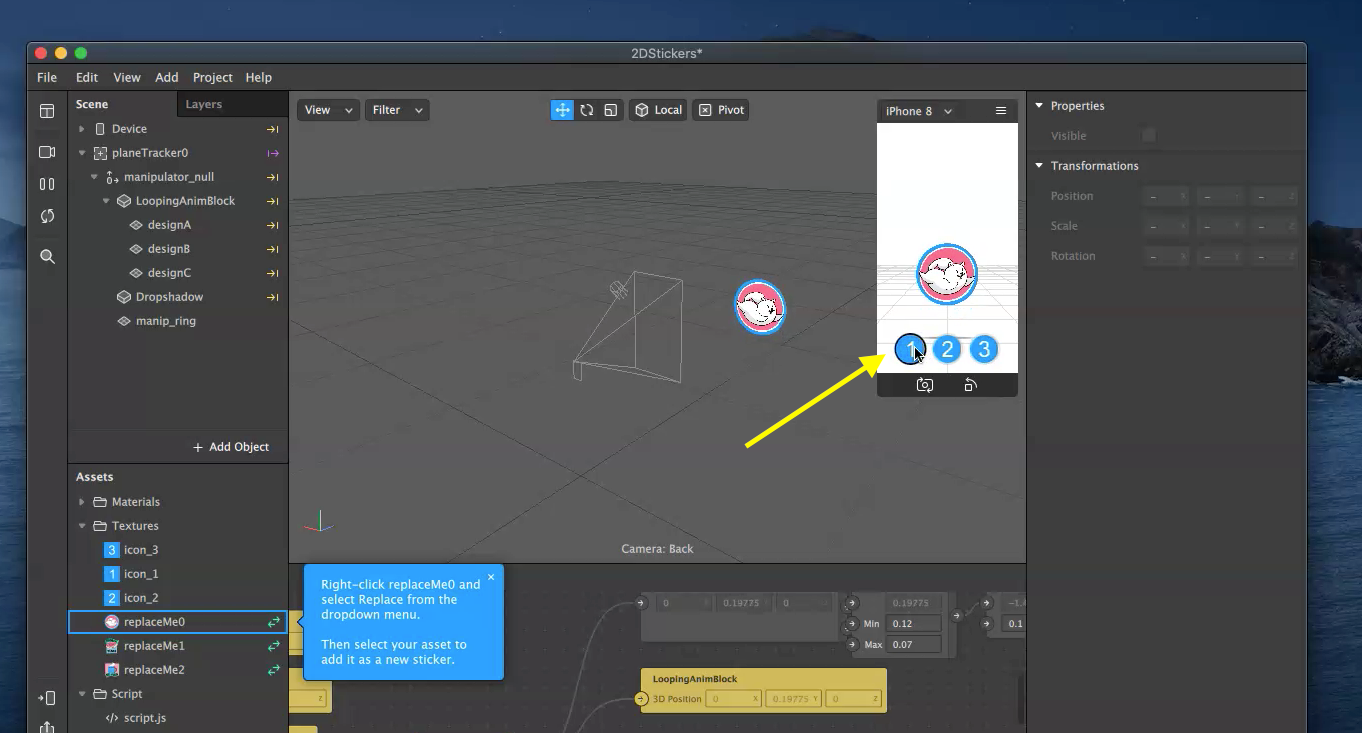This screenshot has height=733, width=1362.
Task: Click the search icon in left sidebar
Action: (46, 257)
